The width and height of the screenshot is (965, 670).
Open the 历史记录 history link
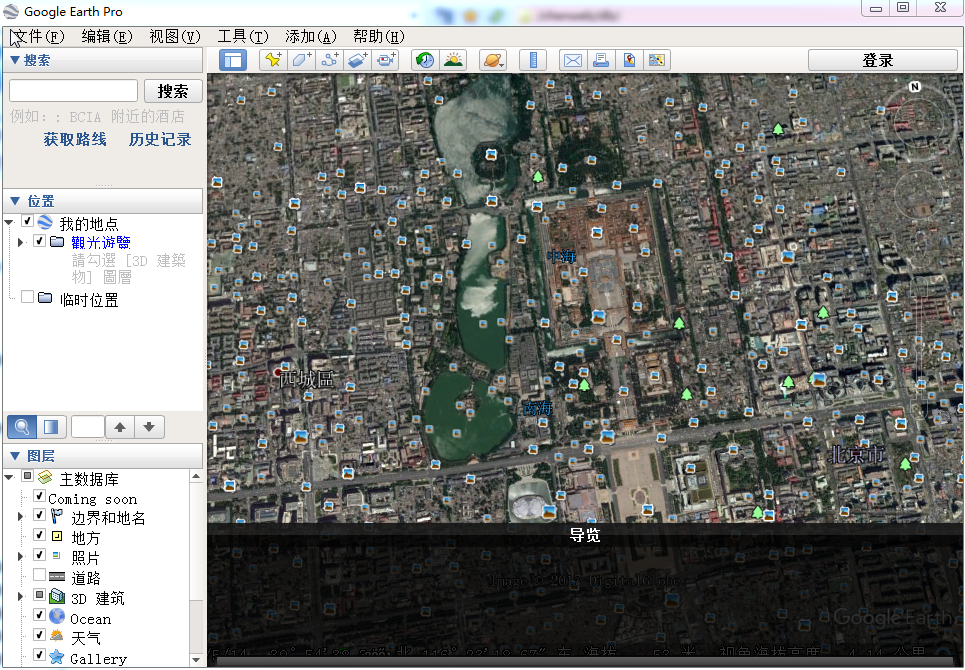coord(159,140)
